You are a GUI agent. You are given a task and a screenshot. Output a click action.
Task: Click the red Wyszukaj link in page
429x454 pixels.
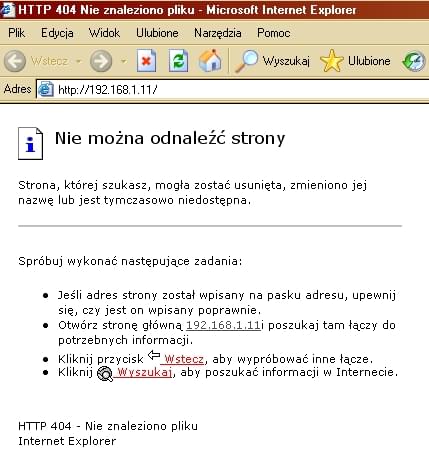[x=144, y=372]
